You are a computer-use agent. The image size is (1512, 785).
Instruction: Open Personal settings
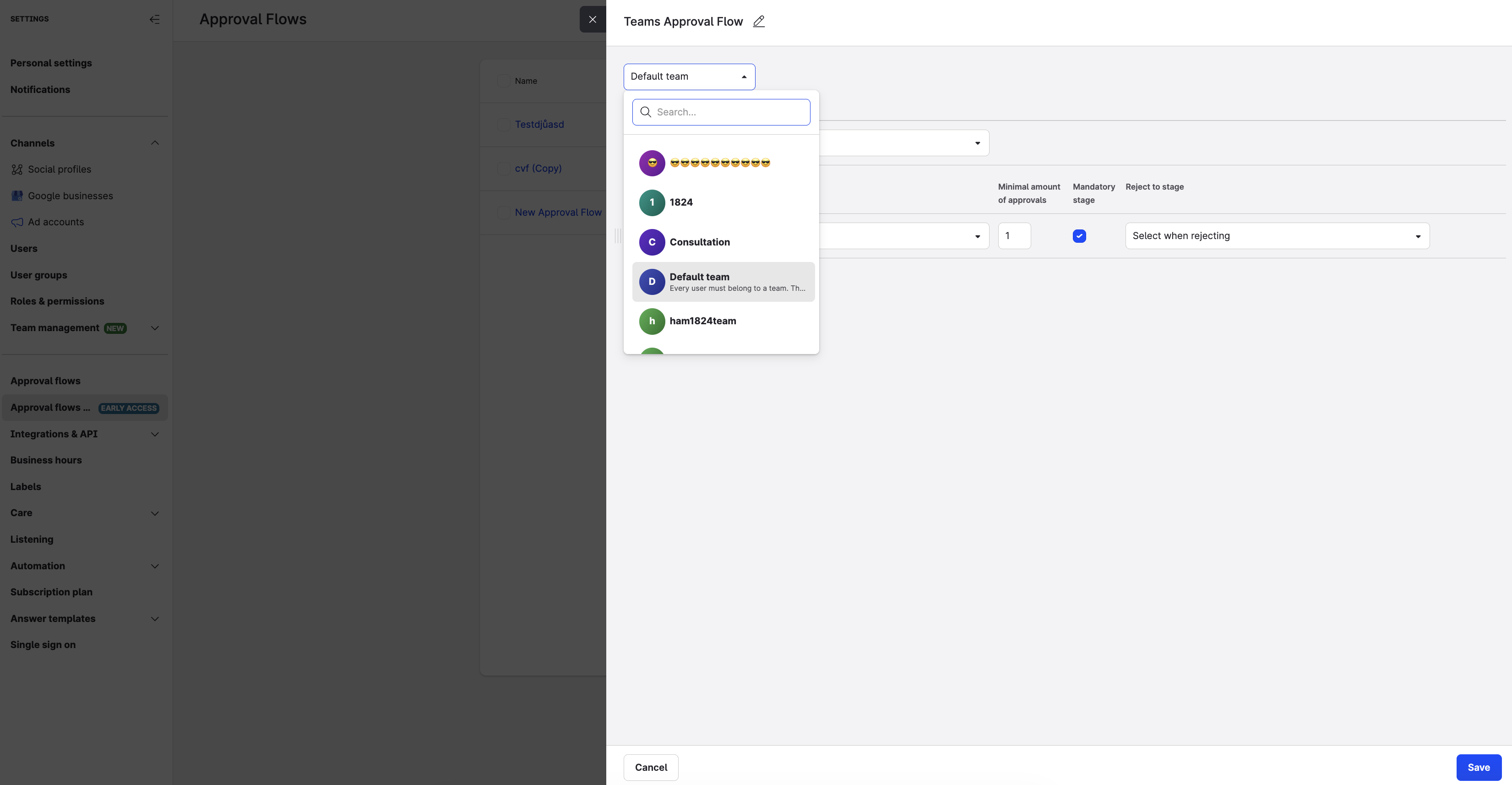(x=51, y=63)
